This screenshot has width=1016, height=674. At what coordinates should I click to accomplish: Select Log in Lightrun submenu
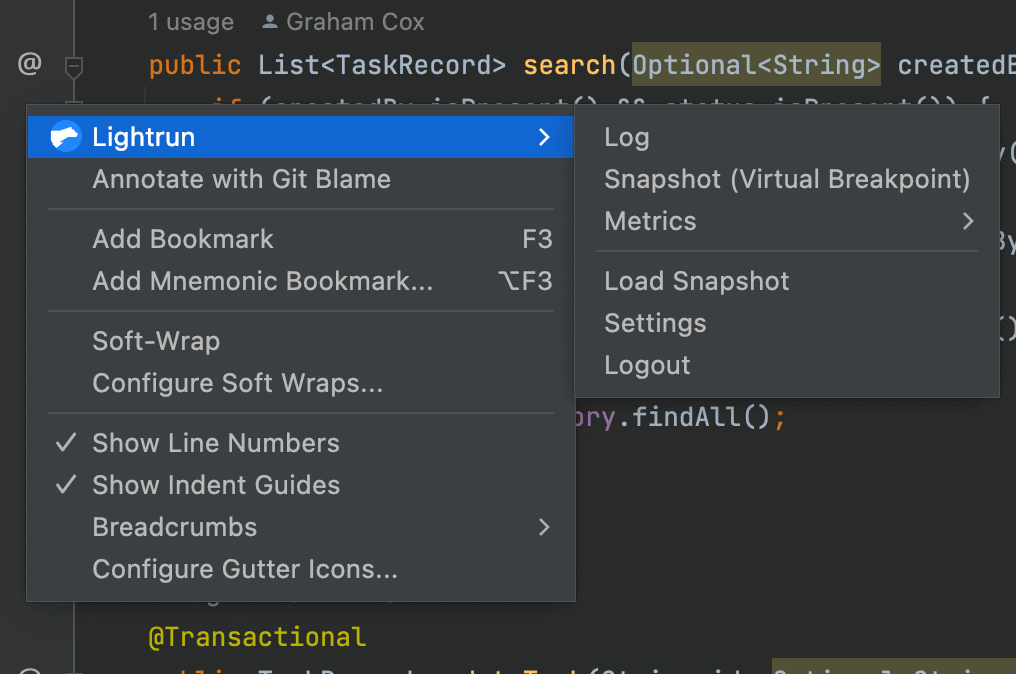point(787,137)
